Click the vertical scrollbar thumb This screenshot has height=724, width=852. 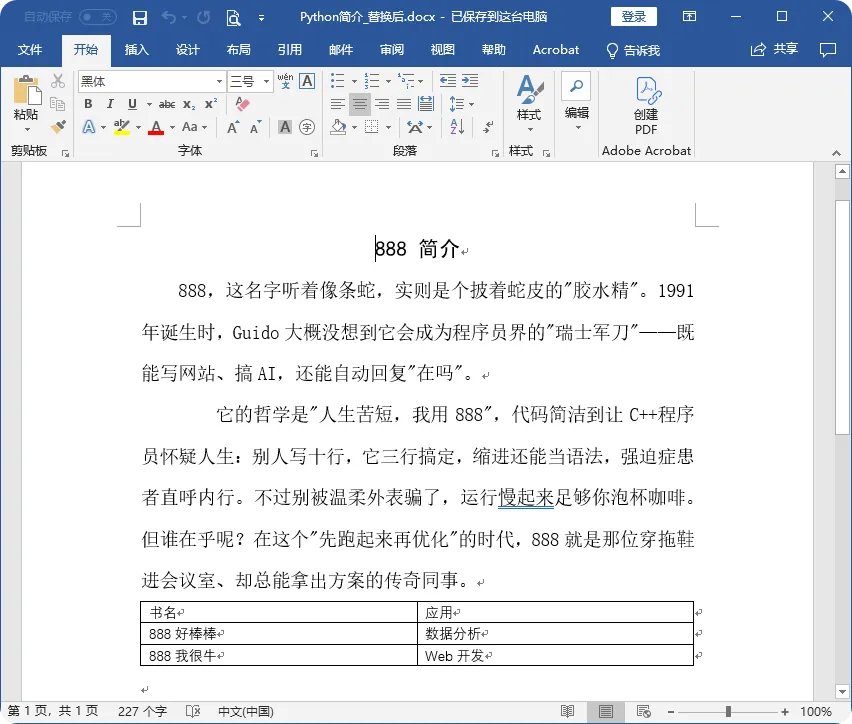[842, 317]
